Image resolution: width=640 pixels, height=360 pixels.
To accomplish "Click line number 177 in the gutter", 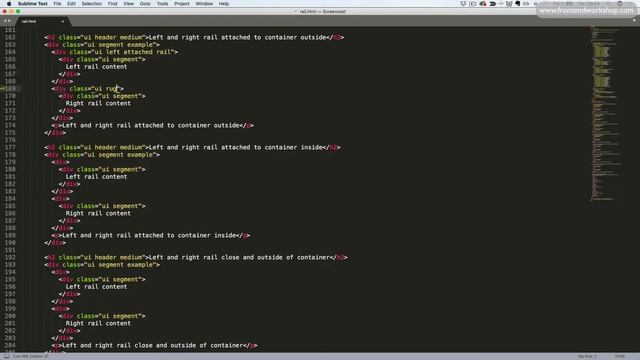I will point(10,147).
